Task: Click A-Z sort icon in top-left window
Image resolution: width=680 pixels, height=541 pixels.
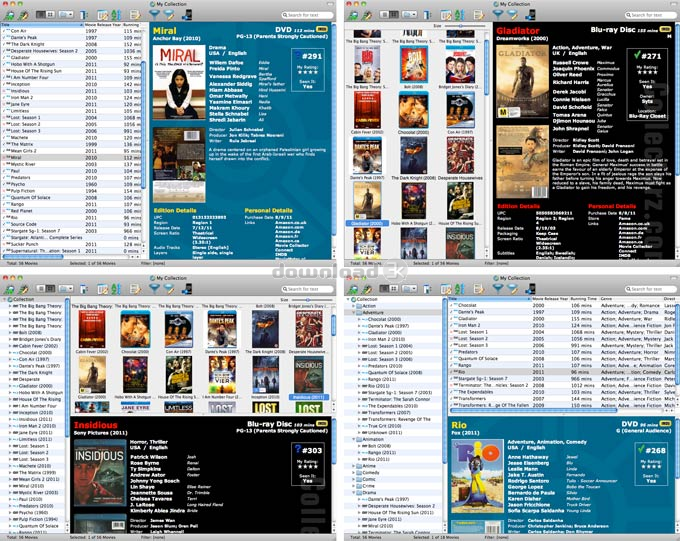Action: click(116, 15)
